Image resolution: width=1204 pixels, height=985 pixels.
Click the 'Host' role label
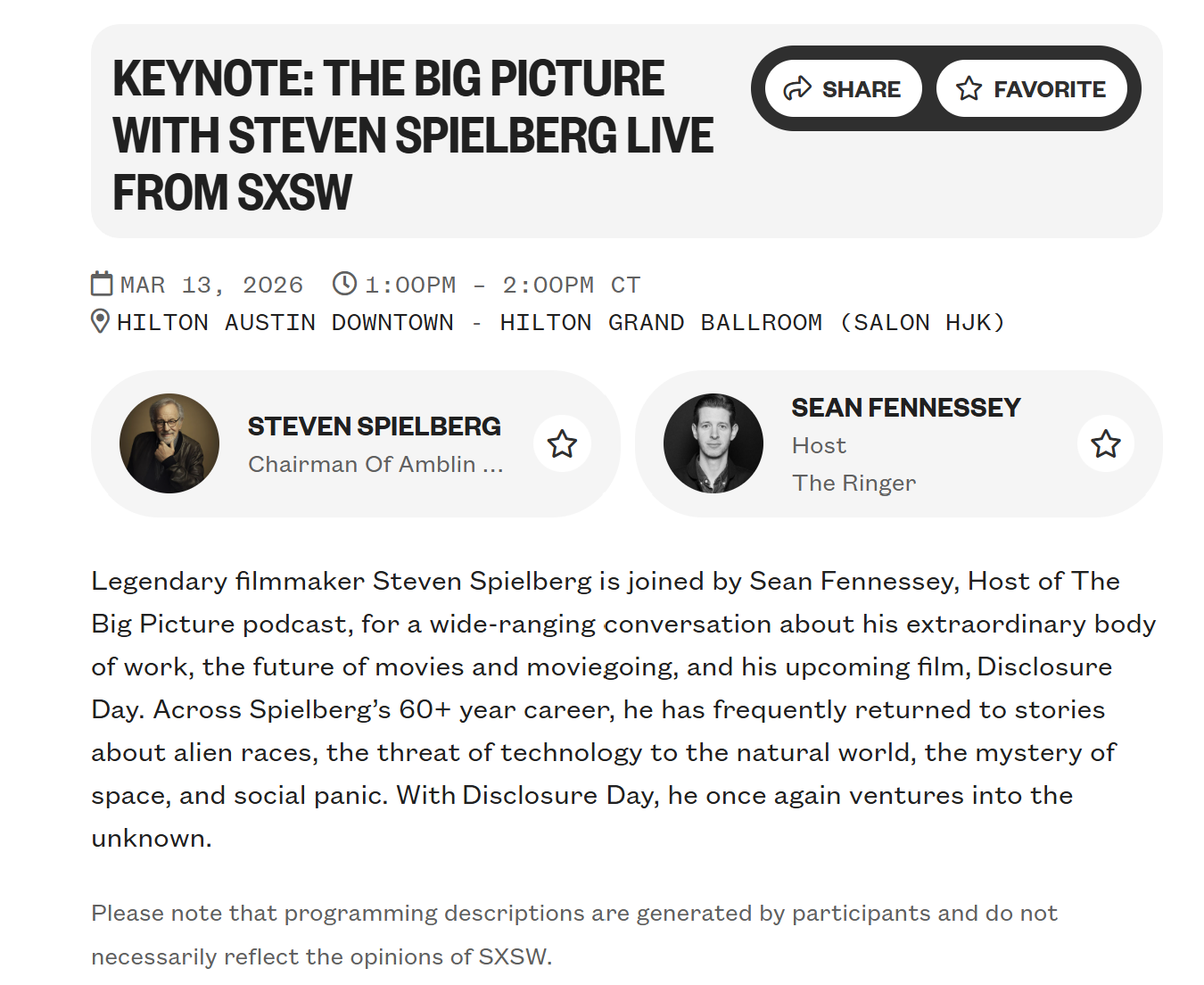coord(819,445)
